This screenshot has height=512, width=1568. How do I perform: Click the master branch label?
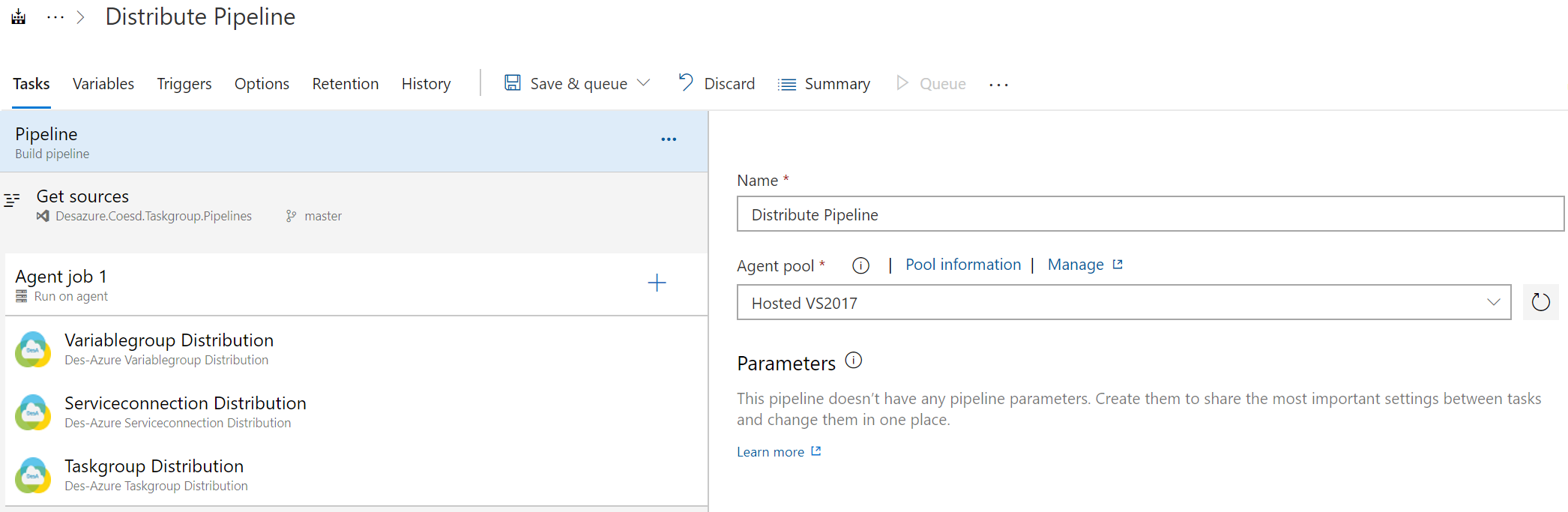(x=323, y=216)
